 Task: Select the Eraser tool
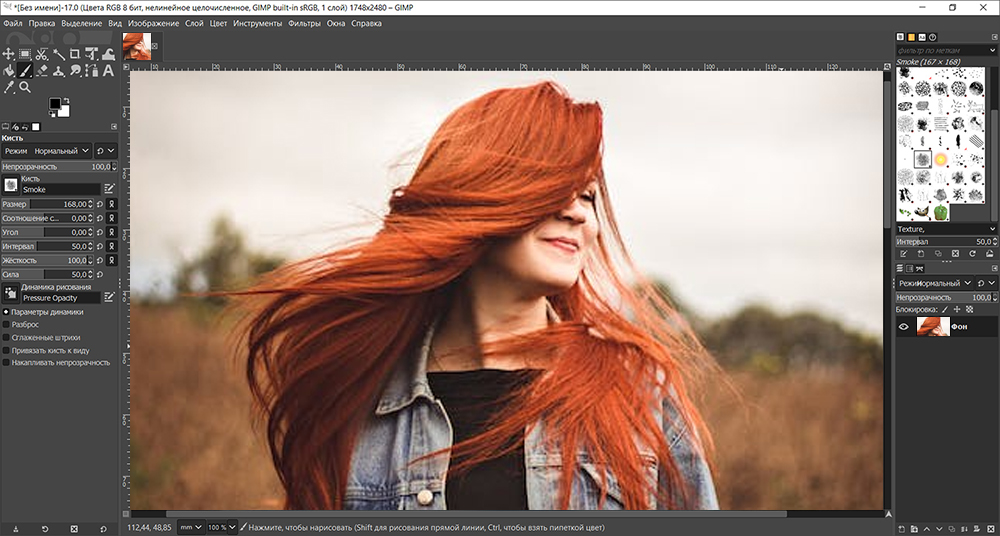[x=42, y=71]
